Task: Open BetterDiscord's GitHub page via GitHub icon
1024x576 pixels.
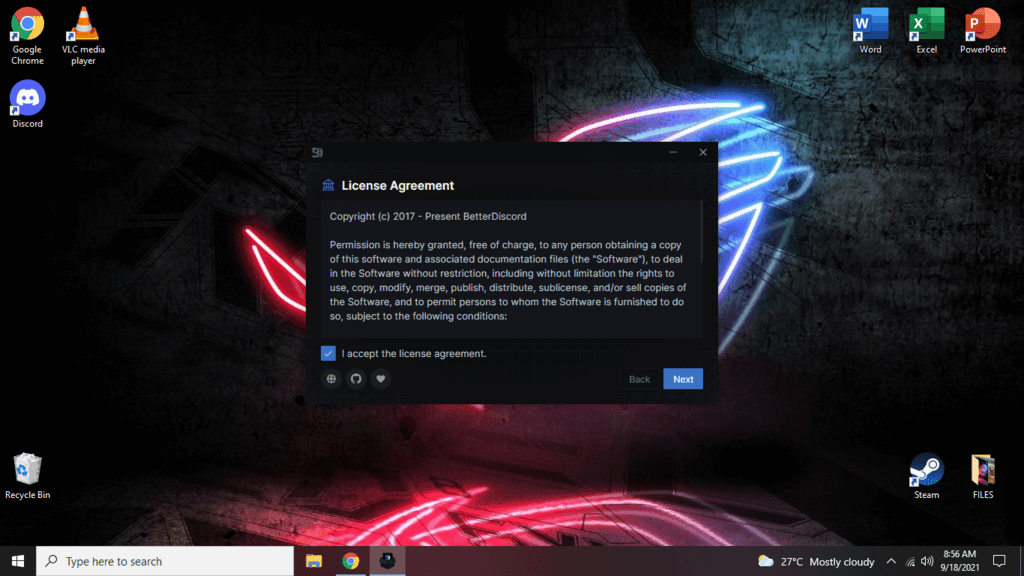Action: click(x=355, y=379)
